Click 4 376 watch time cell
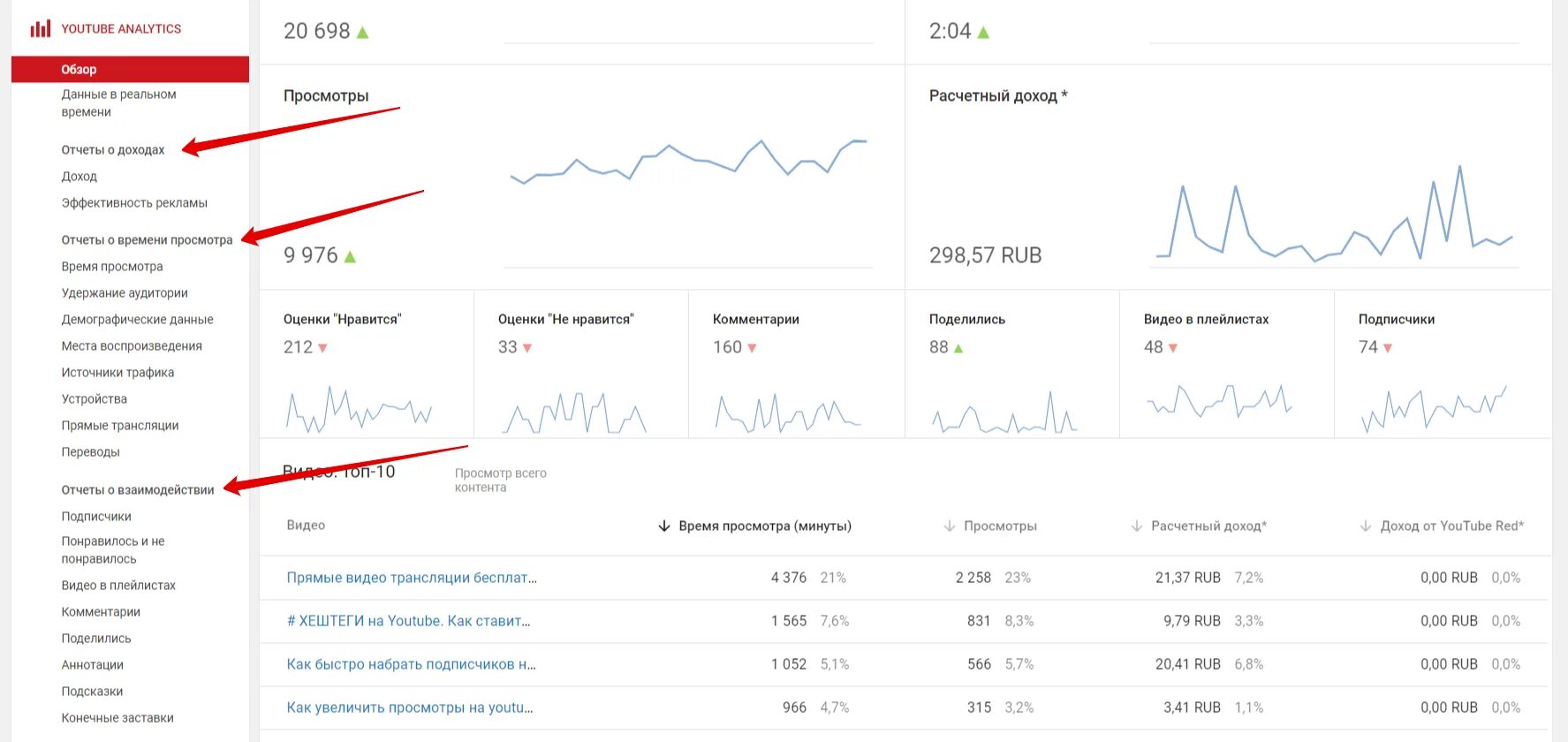Viewport: 1568px width, 742px height. pyautogui.click(x=789, y=578)
